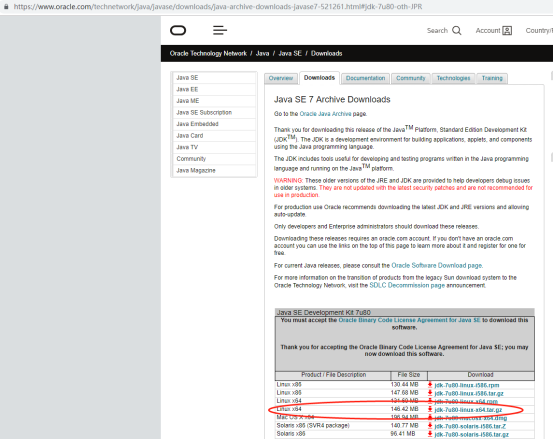Select the Downloads tab

point(319,78)
